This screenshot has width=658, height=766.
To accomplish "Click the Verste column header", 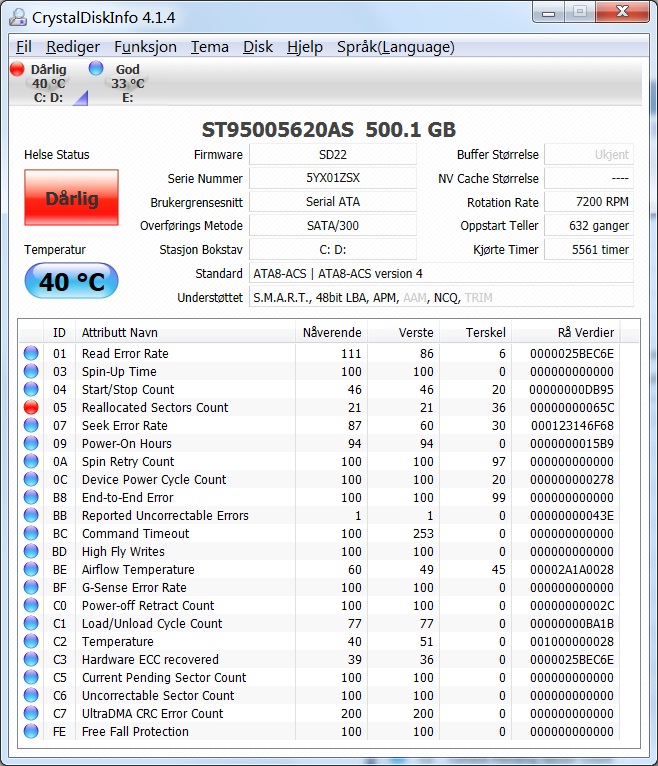I will tap(403, 332).
